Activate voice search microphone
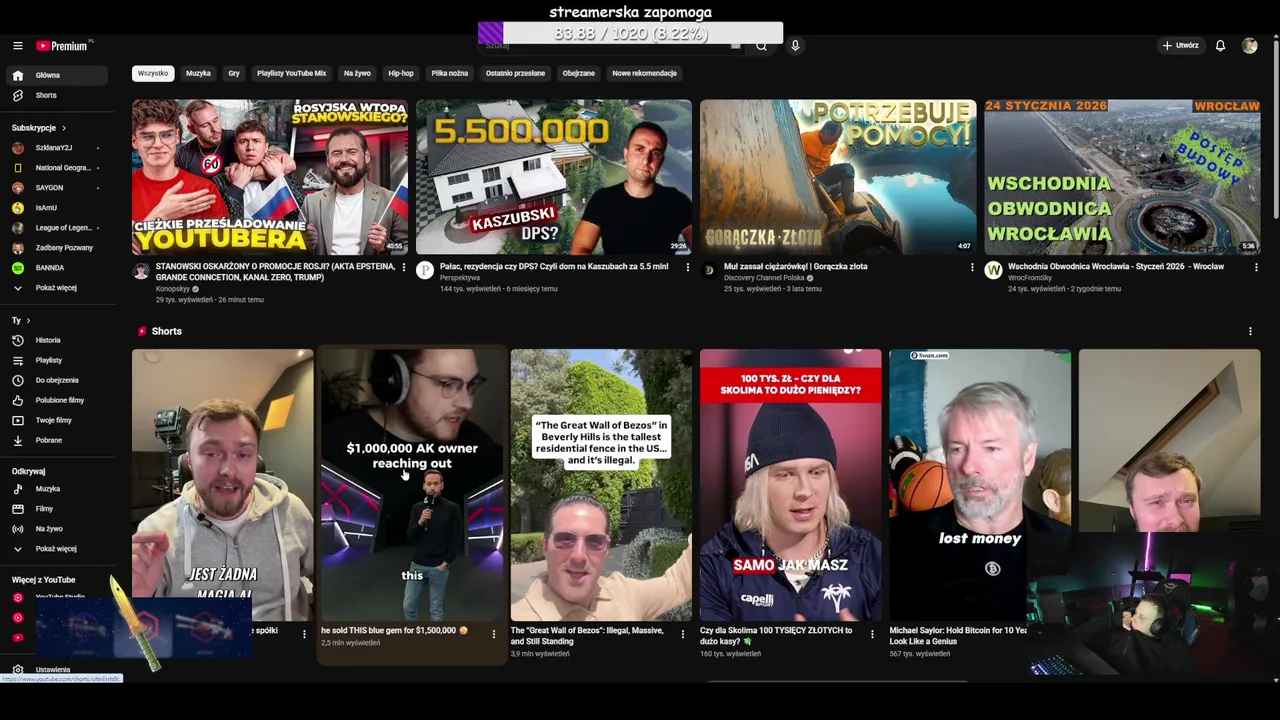The width and height of the screenshot is (1280, 720). (x=795, y=45)
